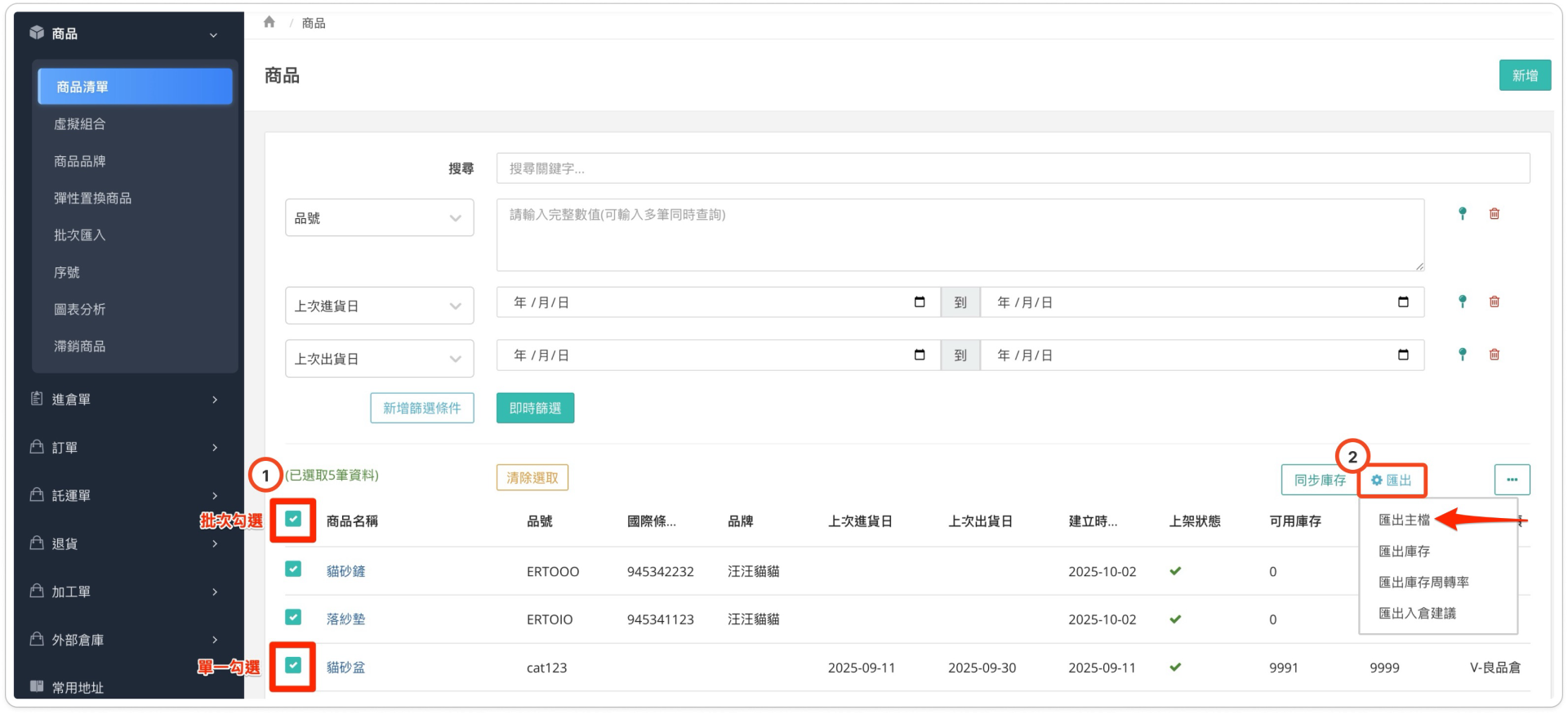This screenshot has width=1568, height=715.
Task: Click the home icon in the breadcrumb
Action: pyautogui.click(x=269, y=22)
